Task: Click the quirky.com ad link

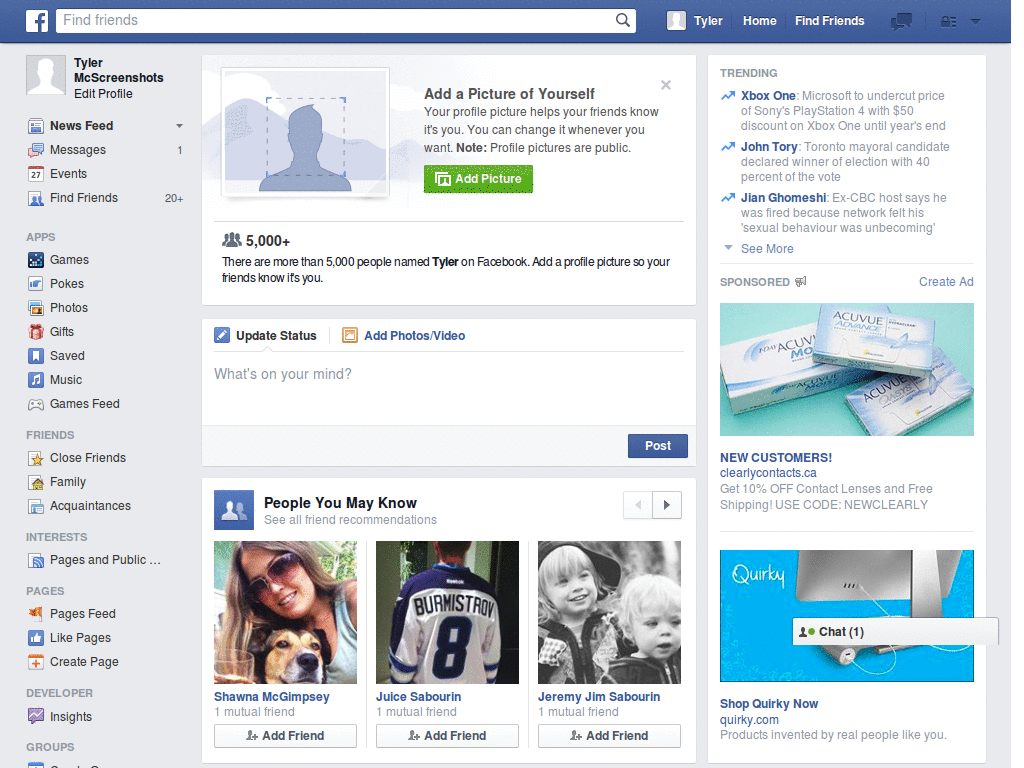Action: tap(749, 720)
